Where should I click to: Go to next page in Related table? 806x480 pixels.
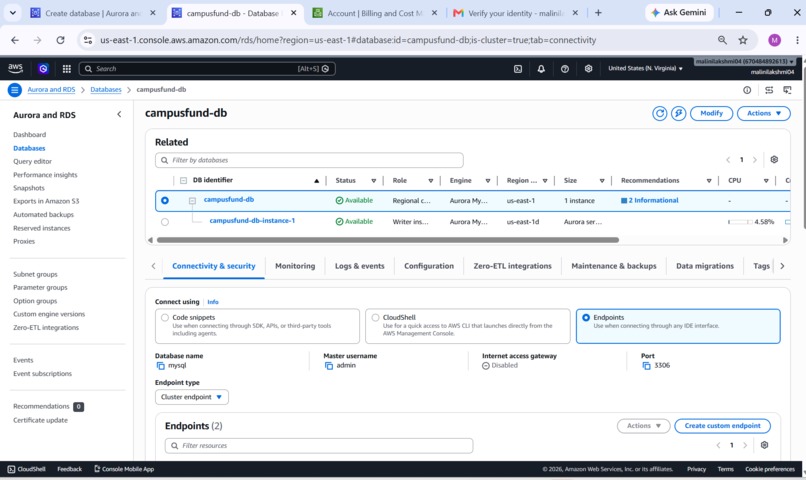tap(755, 160)
